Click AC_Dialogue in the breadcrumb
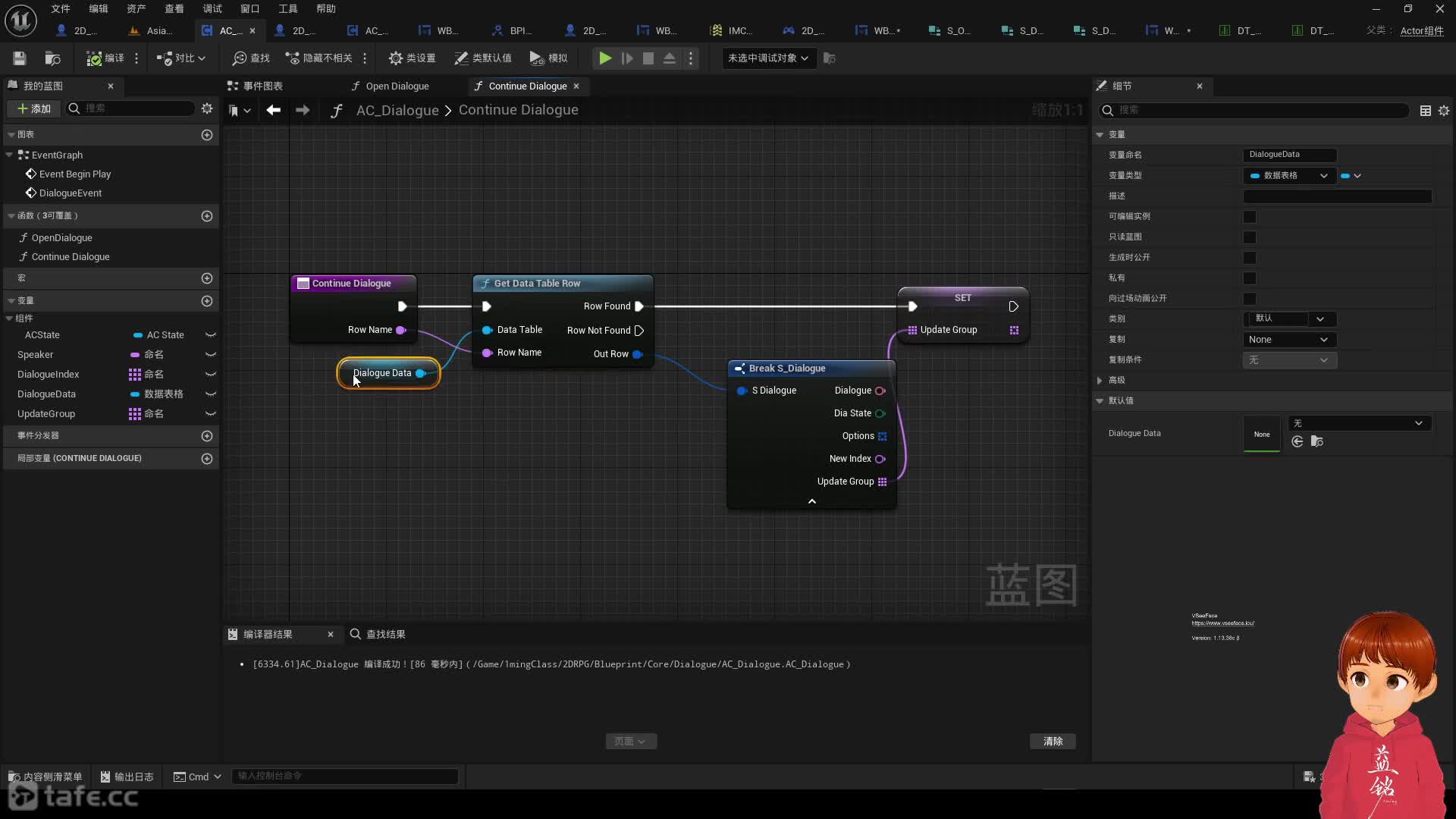Screen dimensions: 1456x819 click(397, 111)
